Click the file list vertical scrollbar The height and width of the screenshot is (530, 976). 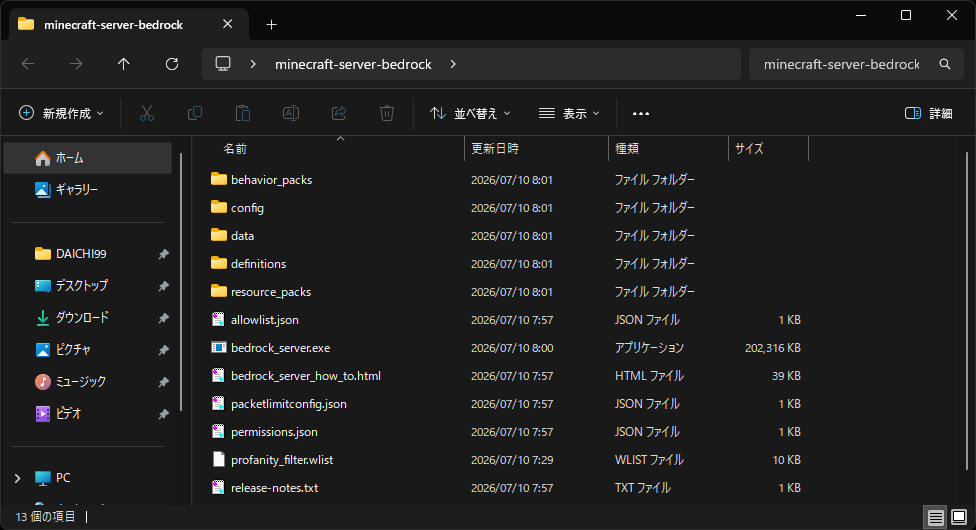(967, 310)
